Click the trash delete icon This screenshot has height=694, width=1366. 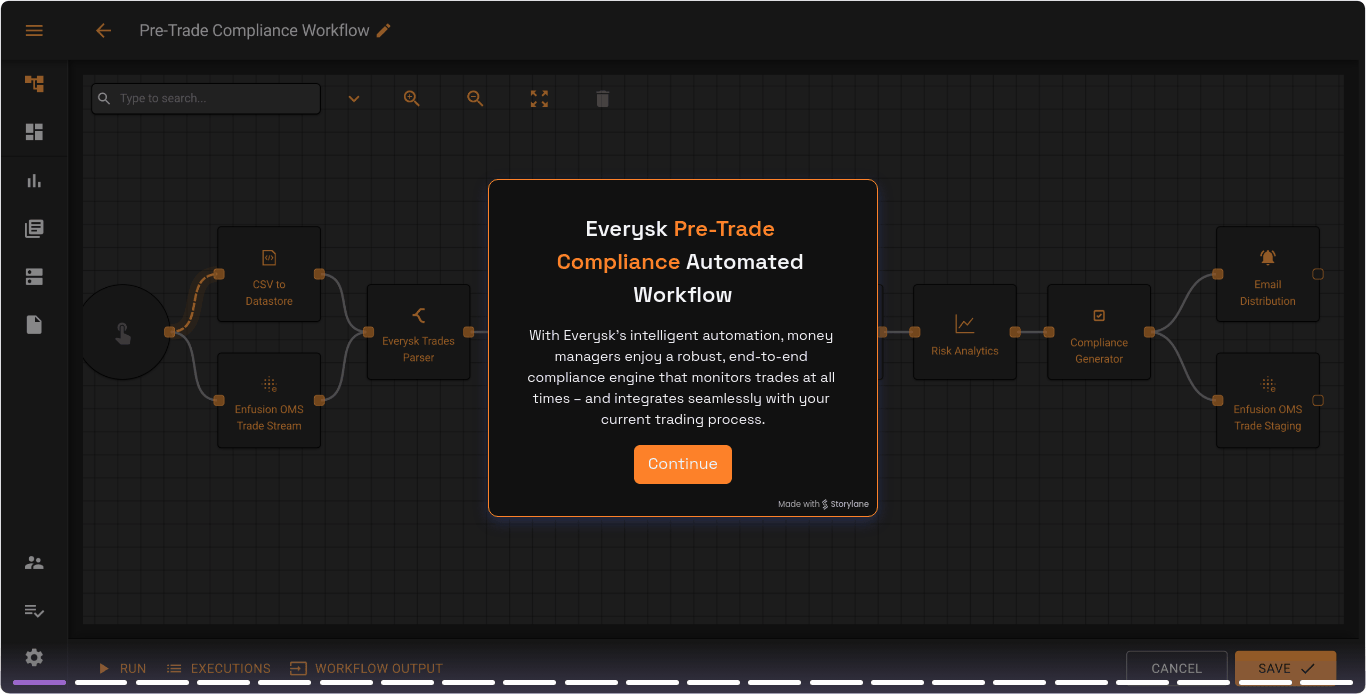(x=602, y=99)
